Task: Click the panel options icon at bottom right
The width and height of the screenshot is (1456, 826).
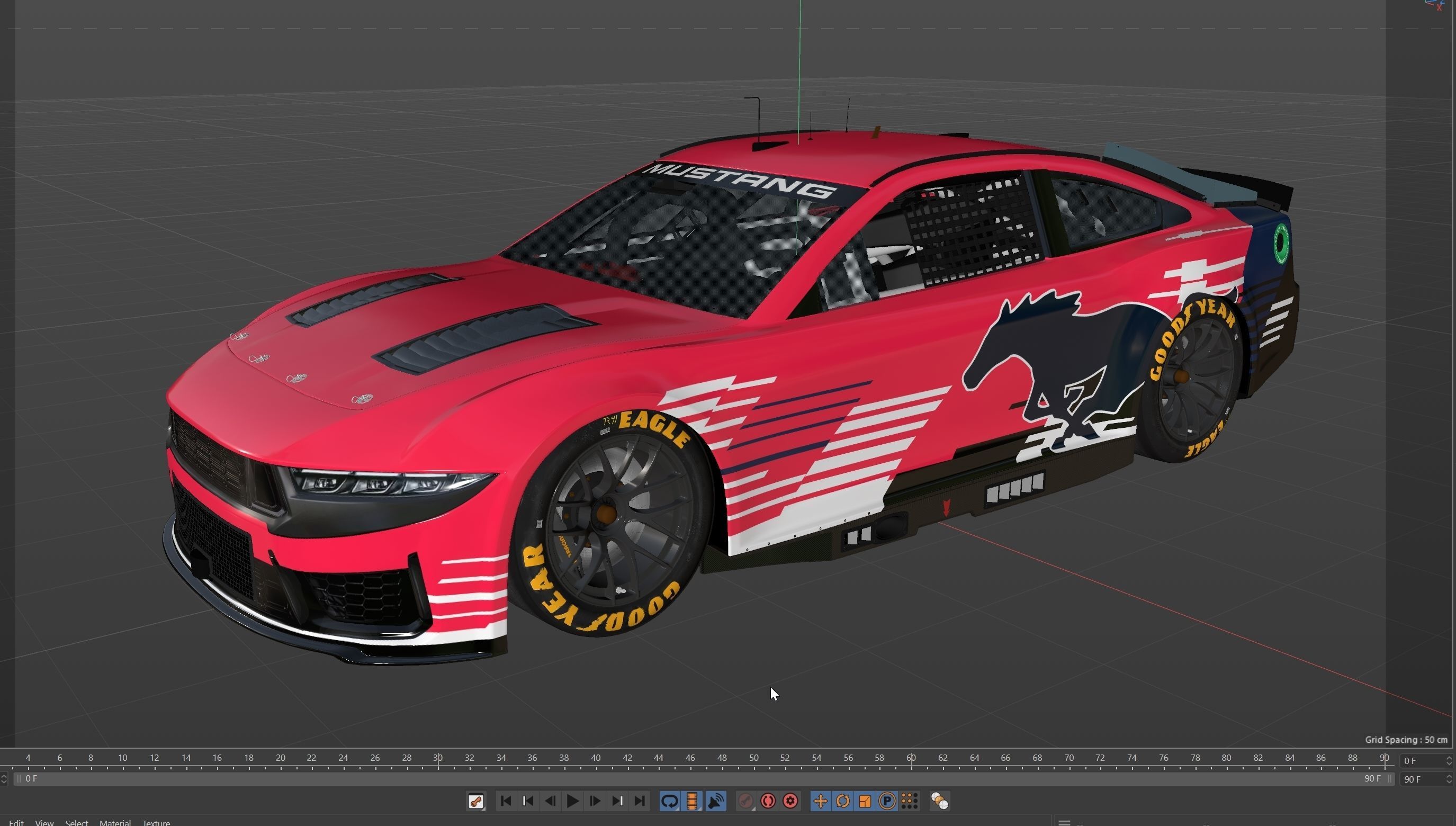Action: tap(1064, 823)
